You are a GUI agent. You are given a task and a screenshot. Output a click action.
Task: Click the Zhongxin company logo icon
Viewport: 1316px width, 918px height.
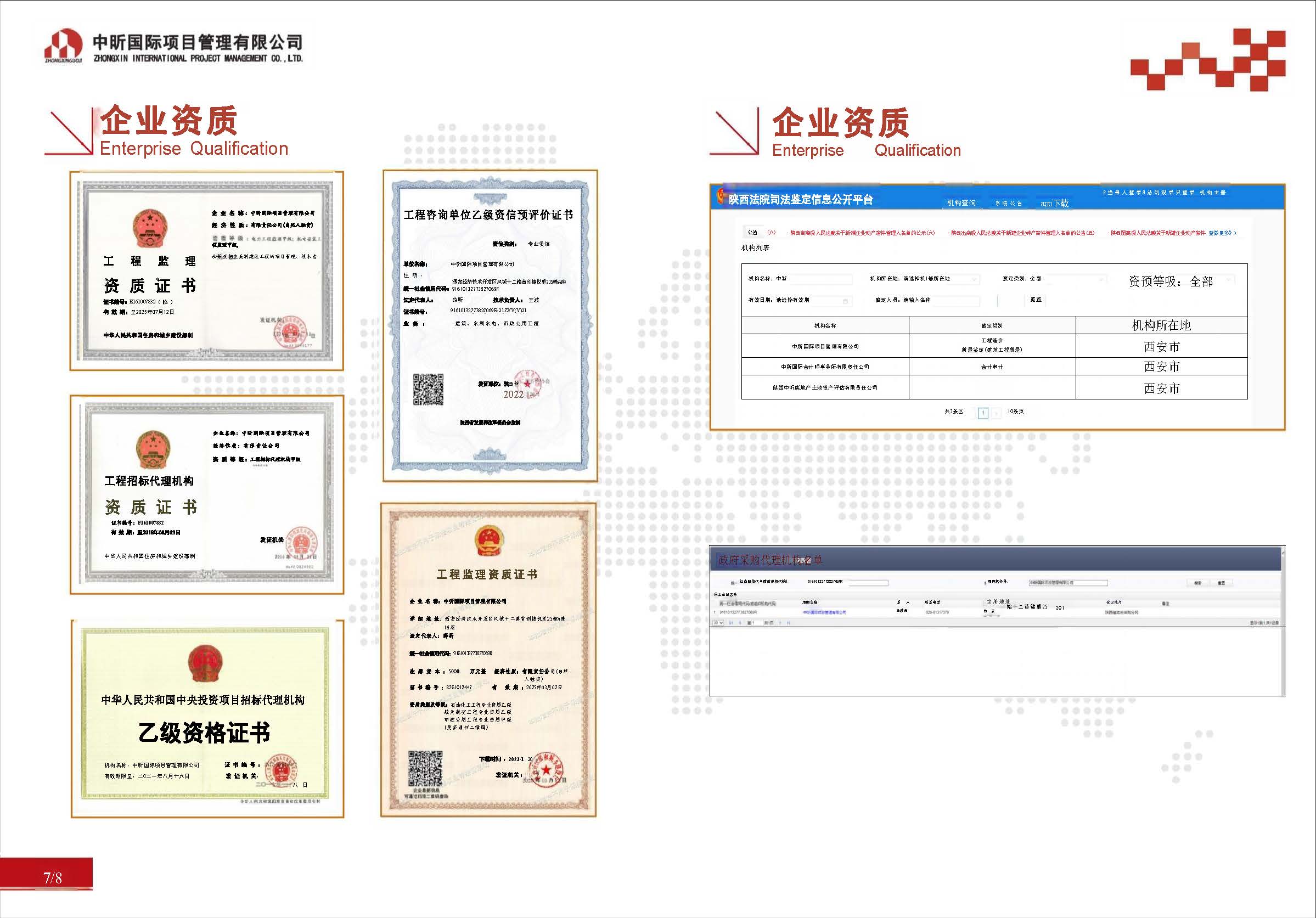(63, 44)
